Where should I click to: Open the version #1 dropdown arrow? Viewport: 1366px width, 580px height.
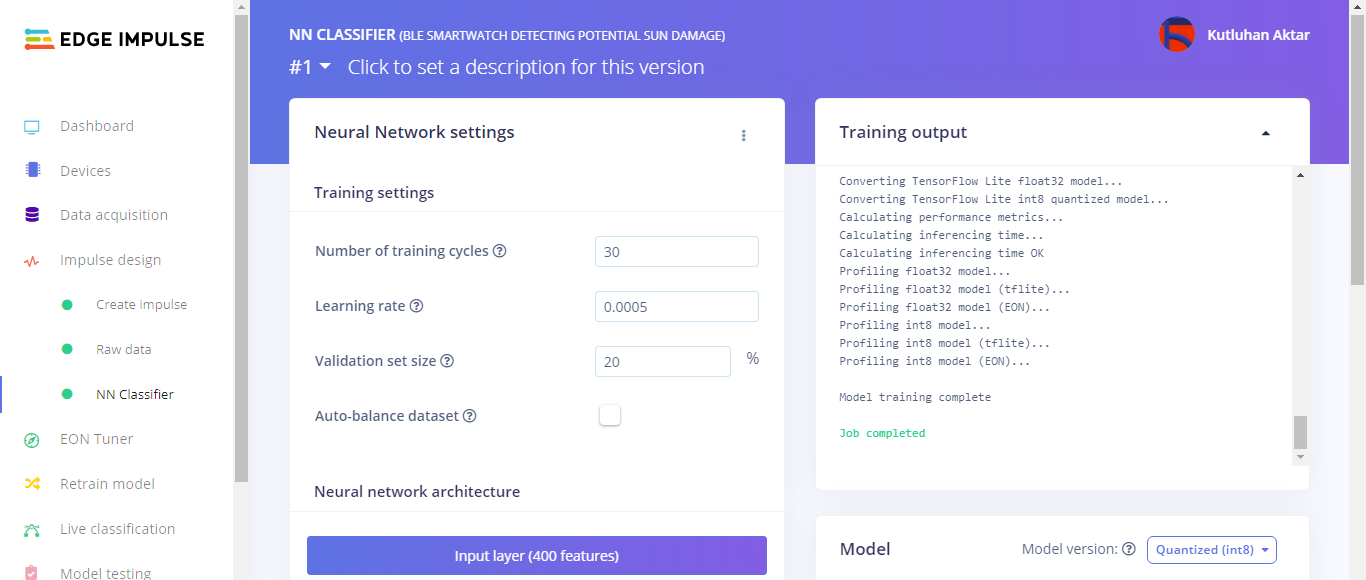tap(325, 66)
